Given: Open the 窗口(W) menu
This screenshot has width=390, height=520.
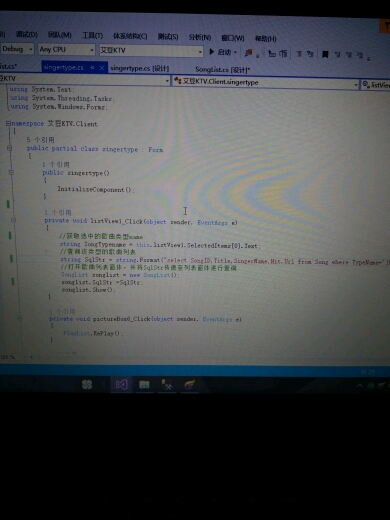Looking at the screenshot, I should click(233, 38).
